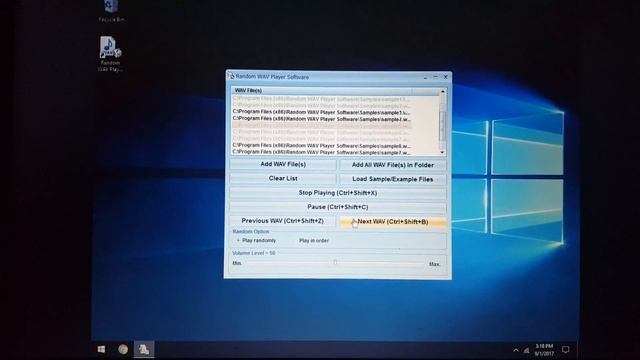Click Add WAV File(s) button
640x360 pixels.
[283, 164]
